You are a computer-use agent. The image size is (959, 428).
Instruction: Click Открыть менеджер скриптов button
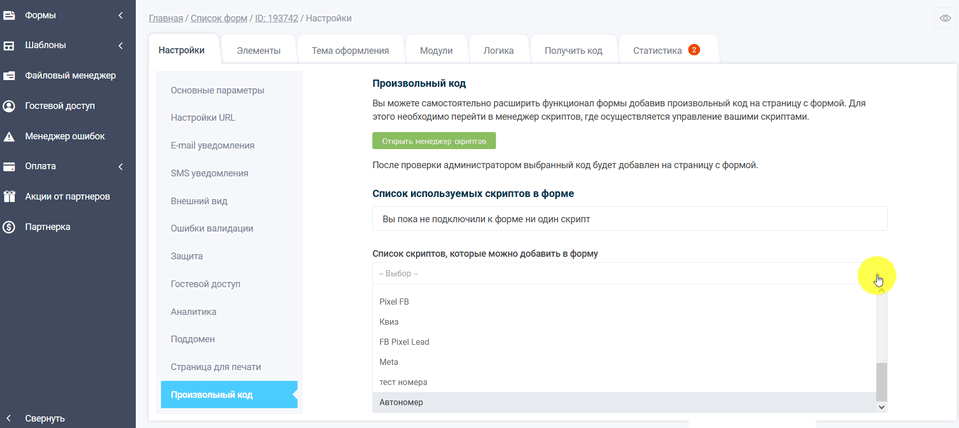[434, 141]
